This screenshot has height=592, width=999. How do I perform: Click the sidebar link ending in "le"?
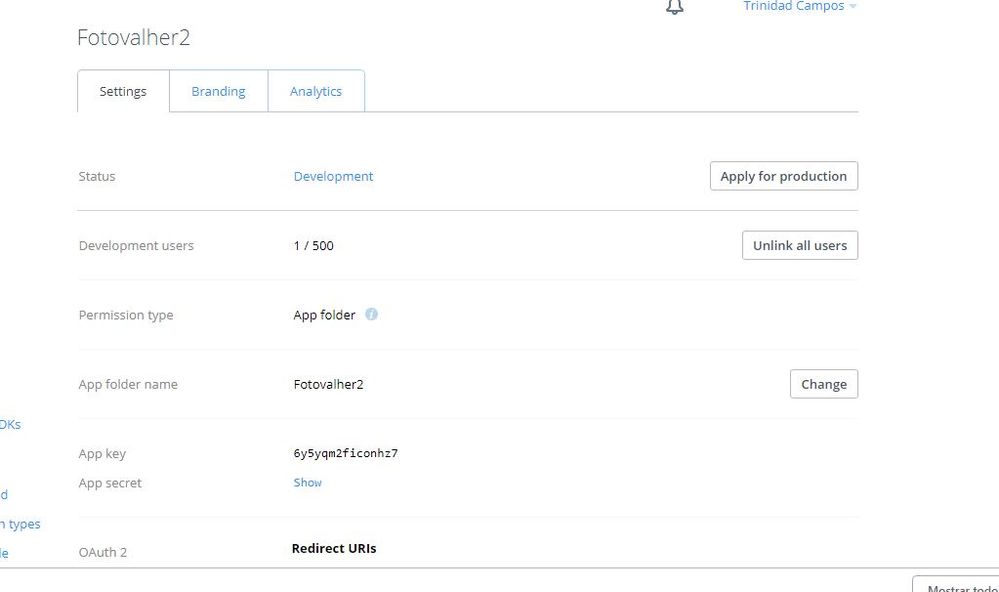click(4, 552)
